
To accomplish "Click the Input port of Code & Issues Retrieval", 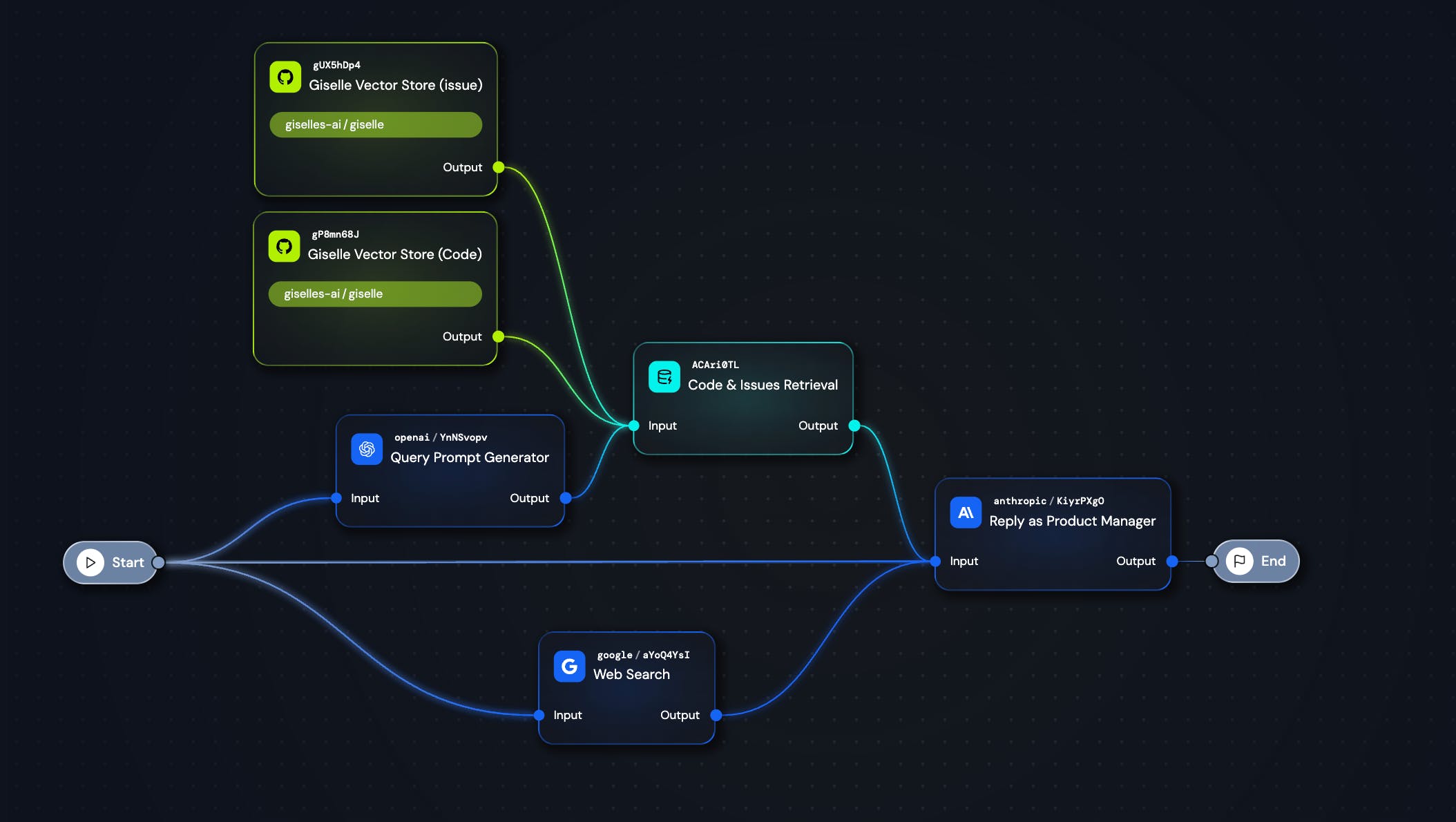I will tap(634, 426).
